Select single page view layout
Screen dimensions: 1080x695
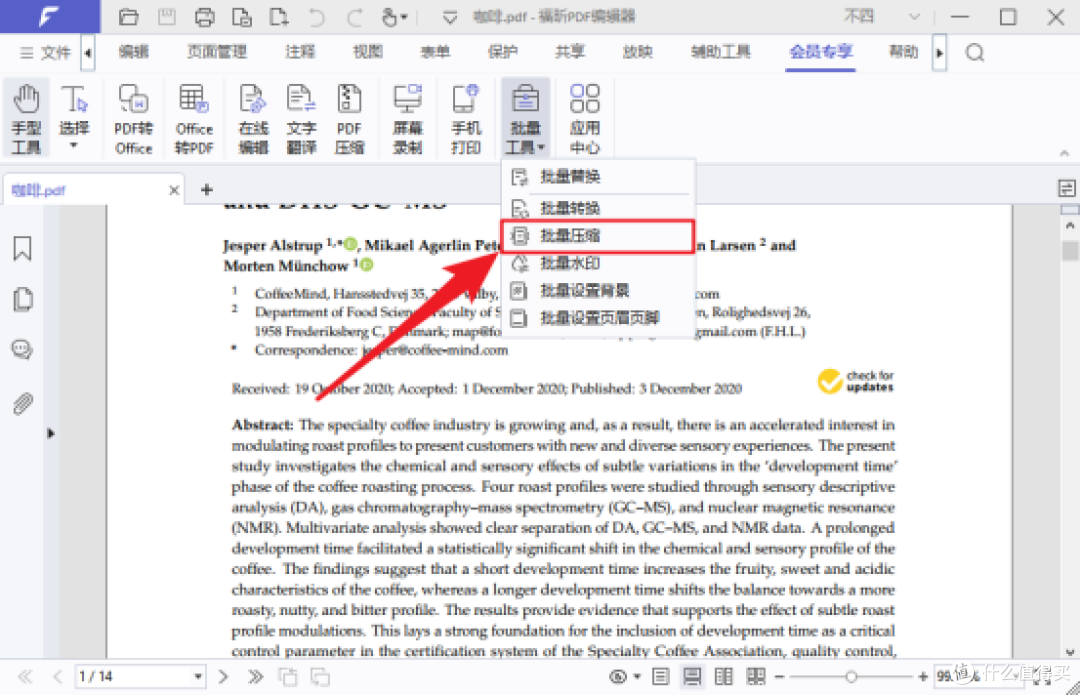point(660,677)
